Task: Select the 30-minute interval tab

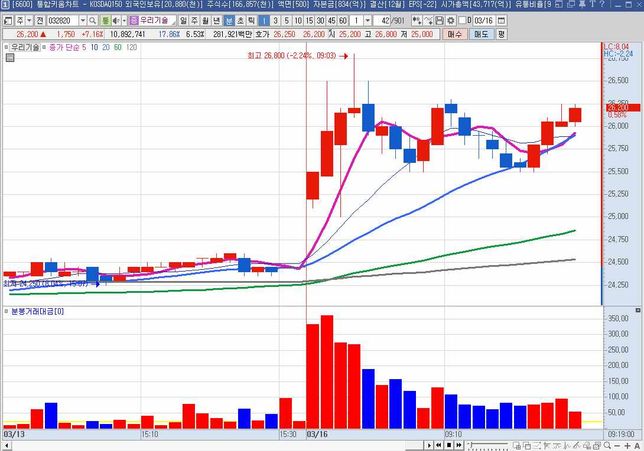Action: point(320,20)
